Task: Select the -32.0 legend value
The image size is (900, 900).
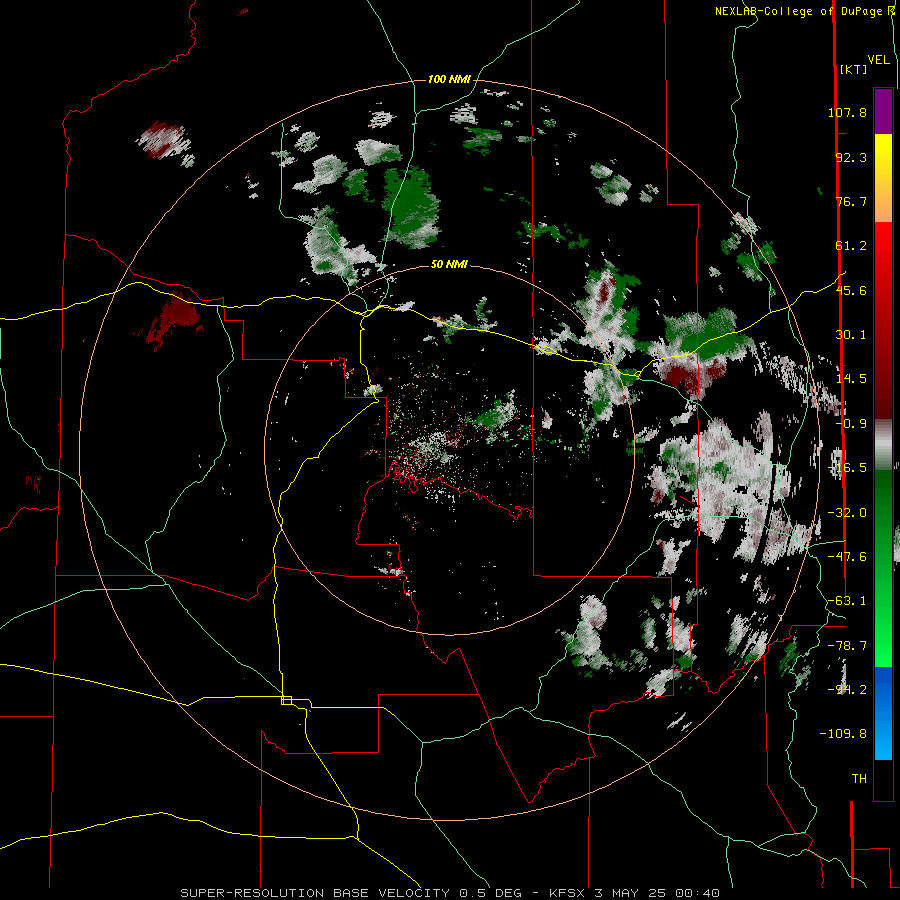Action: click(x=847, y=513)
